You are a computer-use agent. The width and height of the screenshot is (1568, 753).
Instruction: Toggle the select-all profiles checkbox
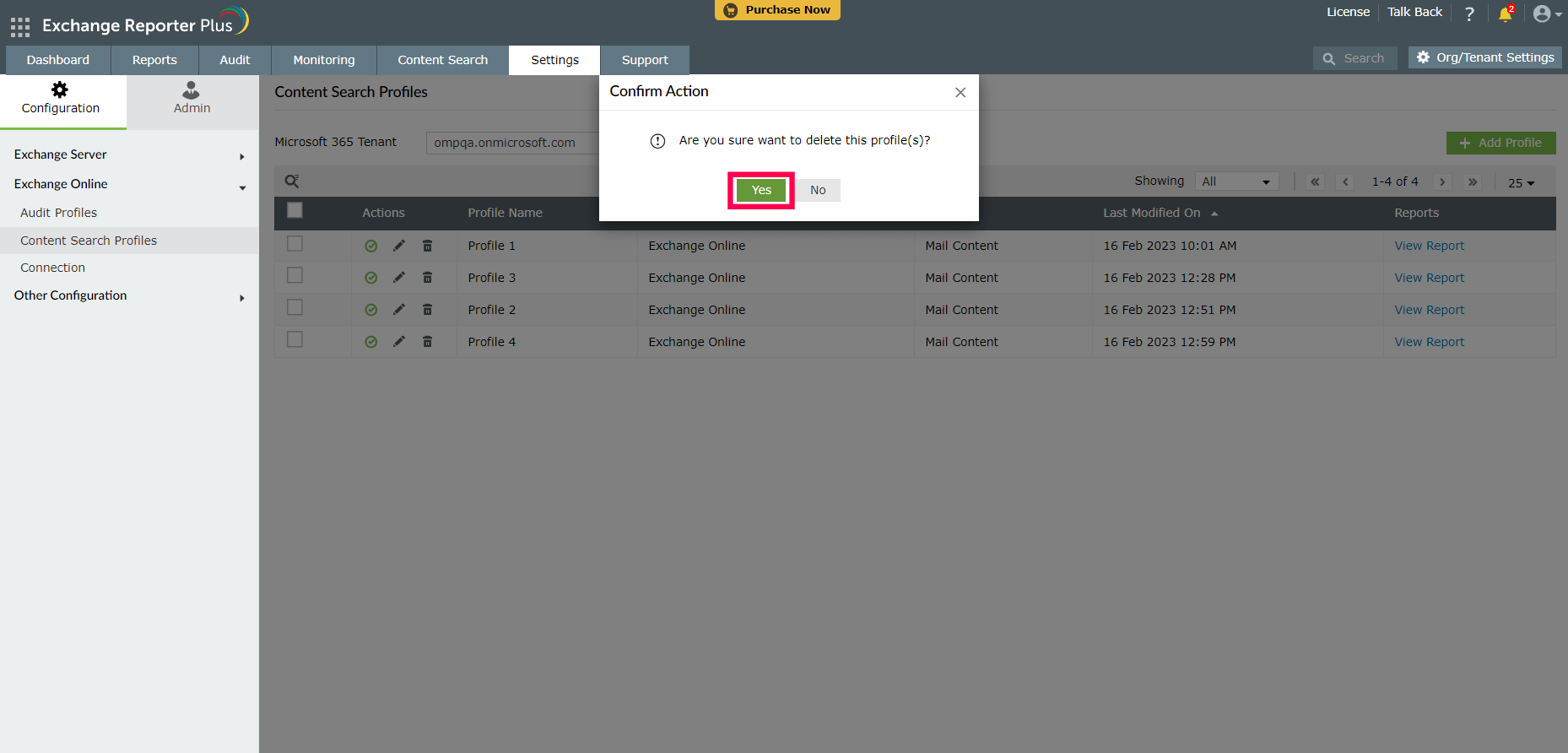(295, 210)
